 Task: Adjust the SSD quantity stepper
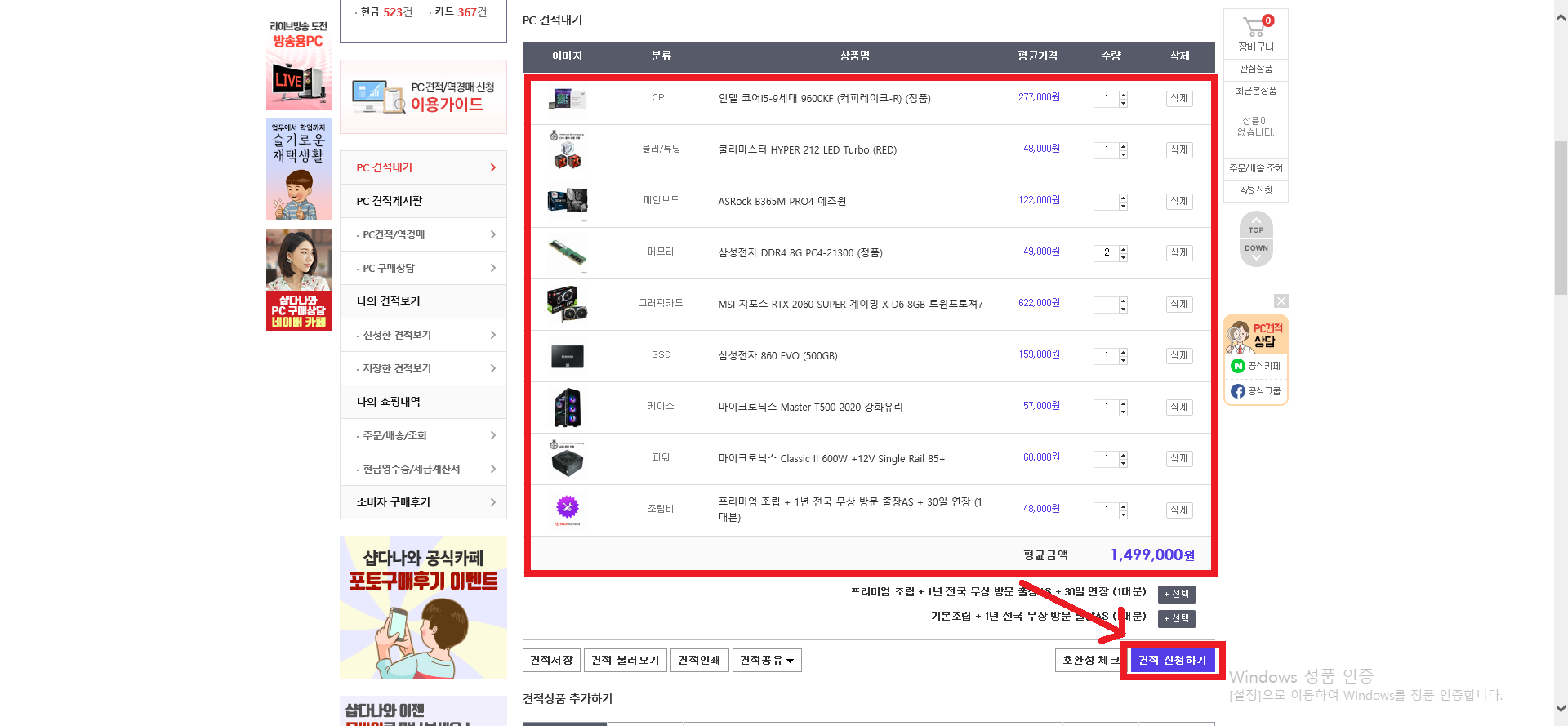point(1123,356)
